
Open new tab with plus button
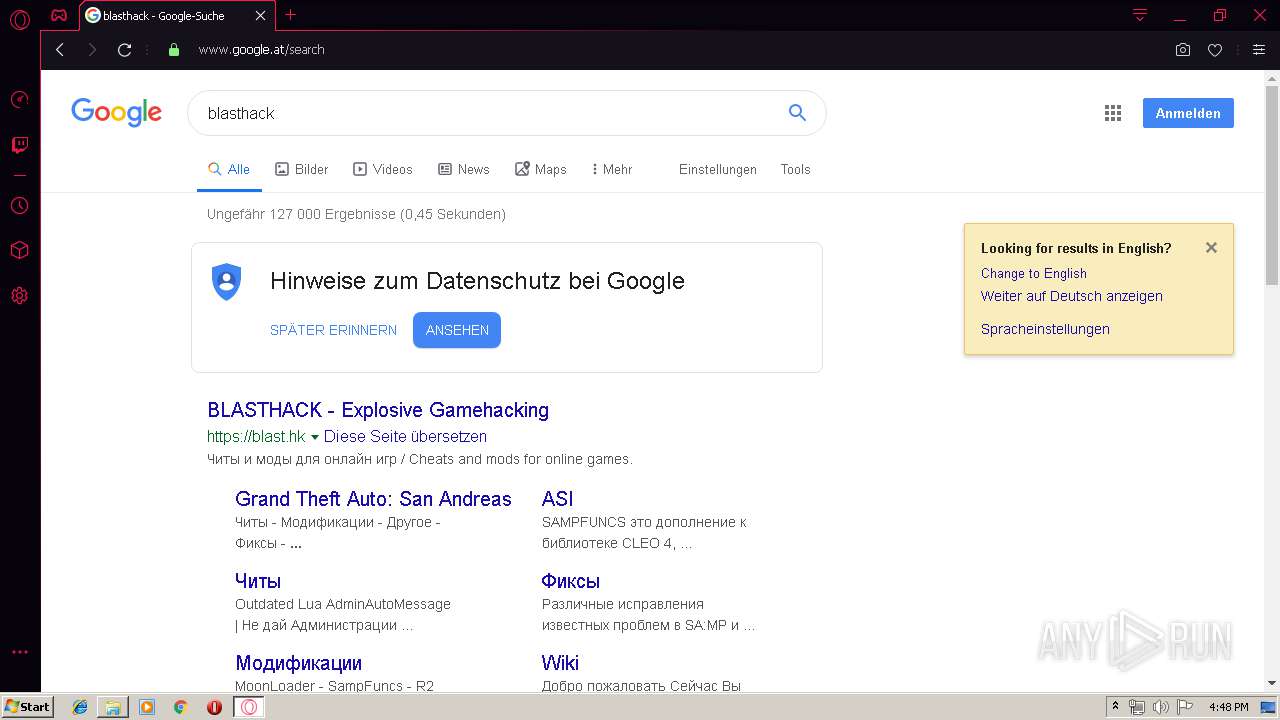(x=290, y=15)
